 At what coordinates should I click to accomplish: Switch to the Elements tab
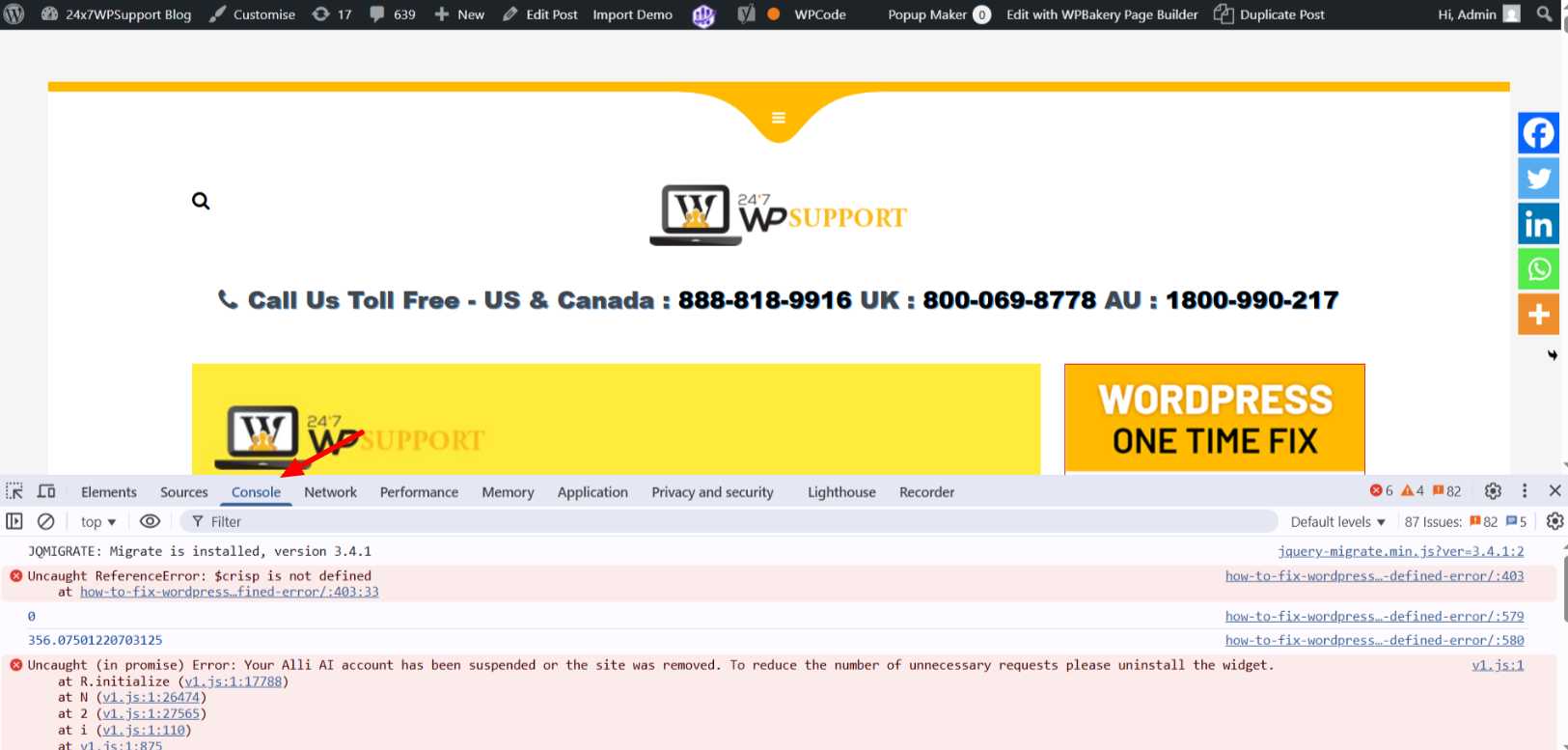tap(109, 492)
